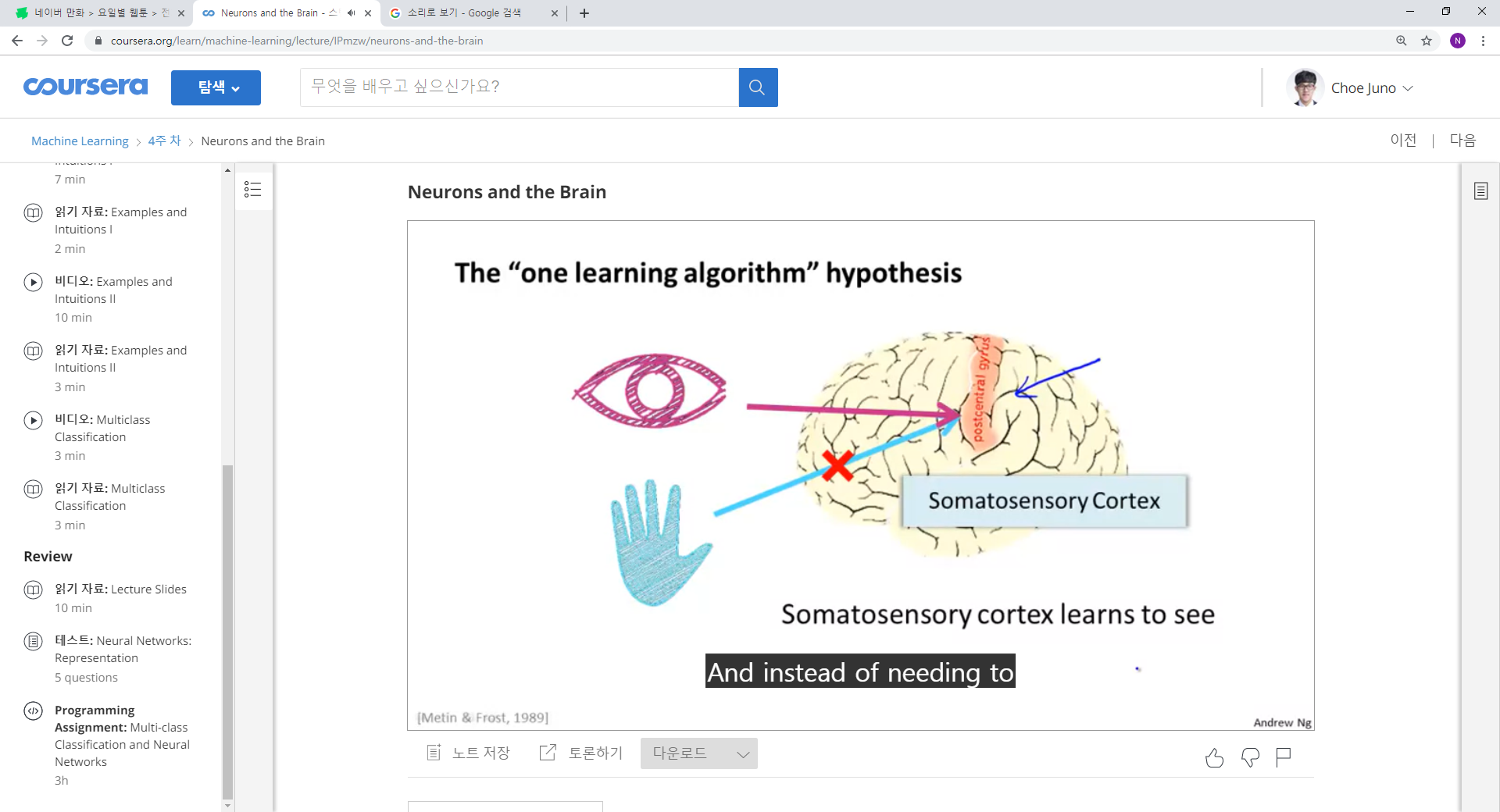Open zoom magnifier in address bar
Viewport: 1500px width, 812px height.
pos(1402,41)
